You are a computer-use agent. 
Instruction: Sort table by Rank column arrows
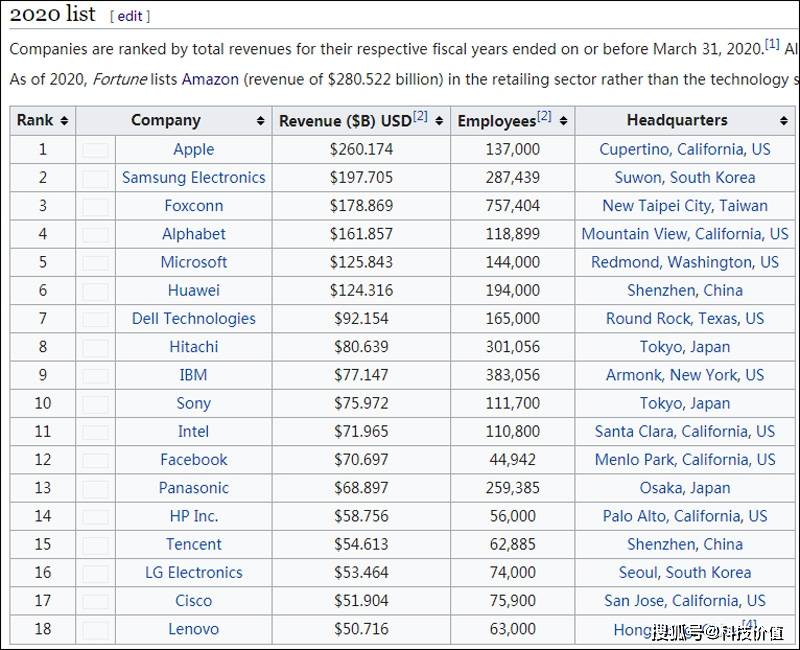tap(64, 121)
